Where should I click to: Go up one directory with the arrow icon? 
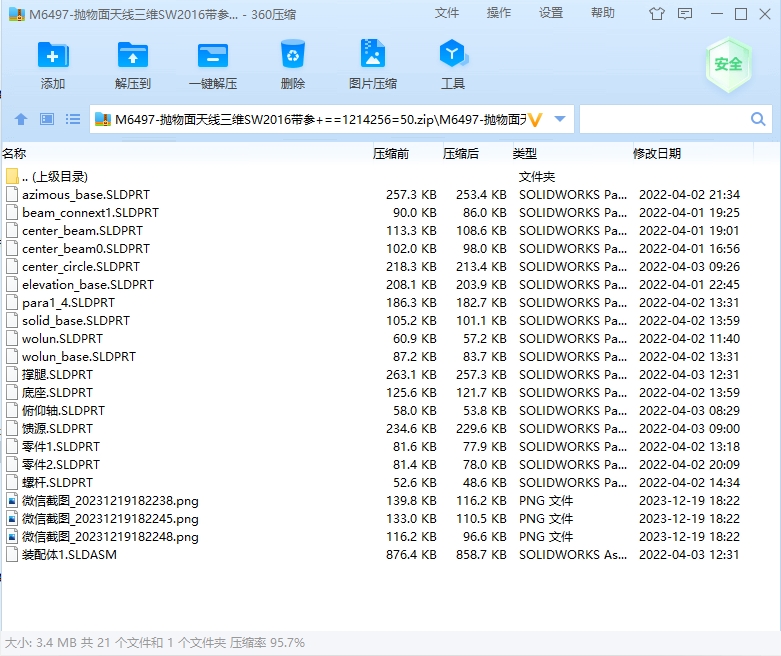[x=21, y=119]
